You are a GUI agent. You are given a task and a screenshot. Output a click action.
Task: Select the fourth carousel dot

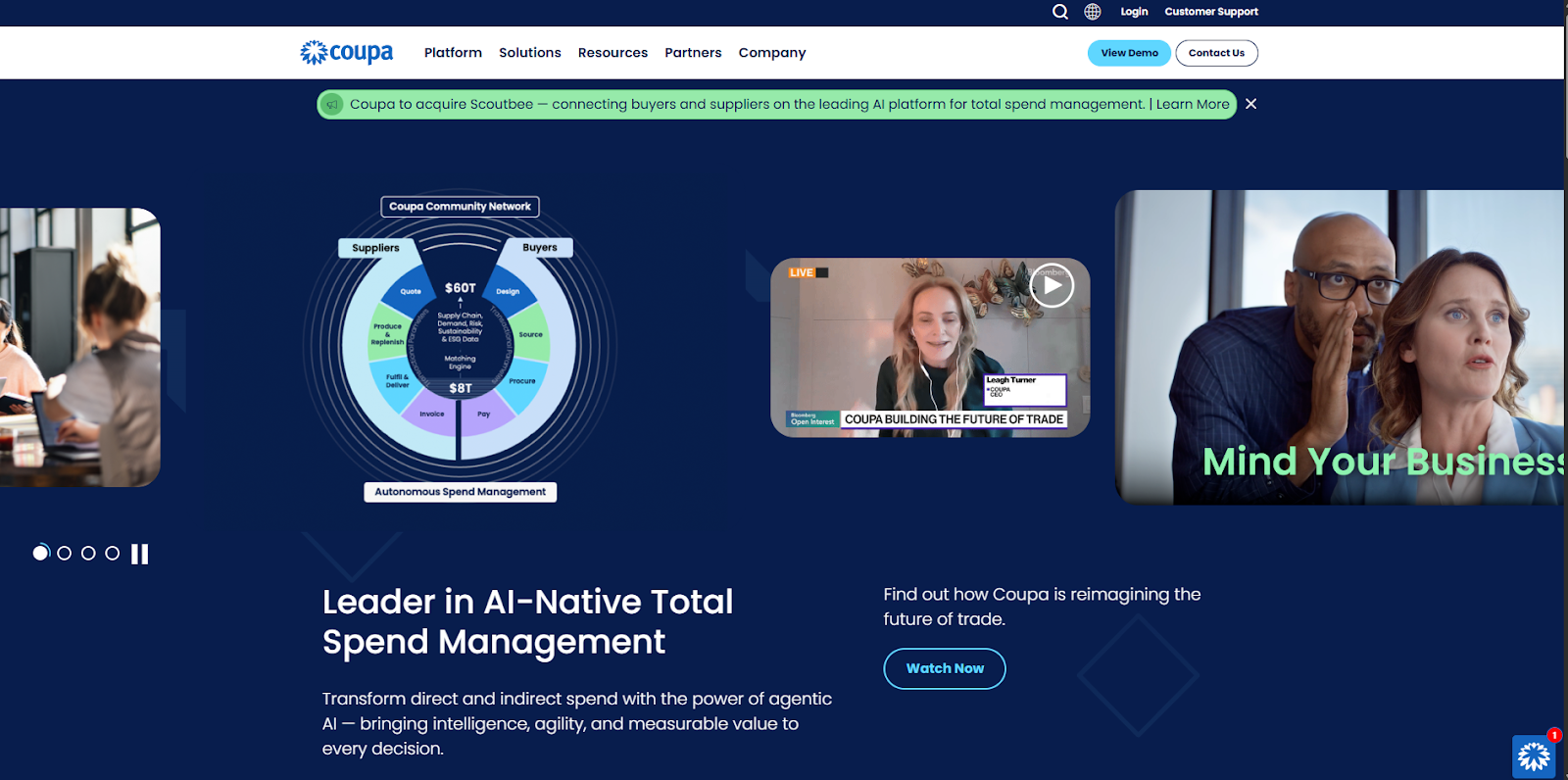(113, 553)
